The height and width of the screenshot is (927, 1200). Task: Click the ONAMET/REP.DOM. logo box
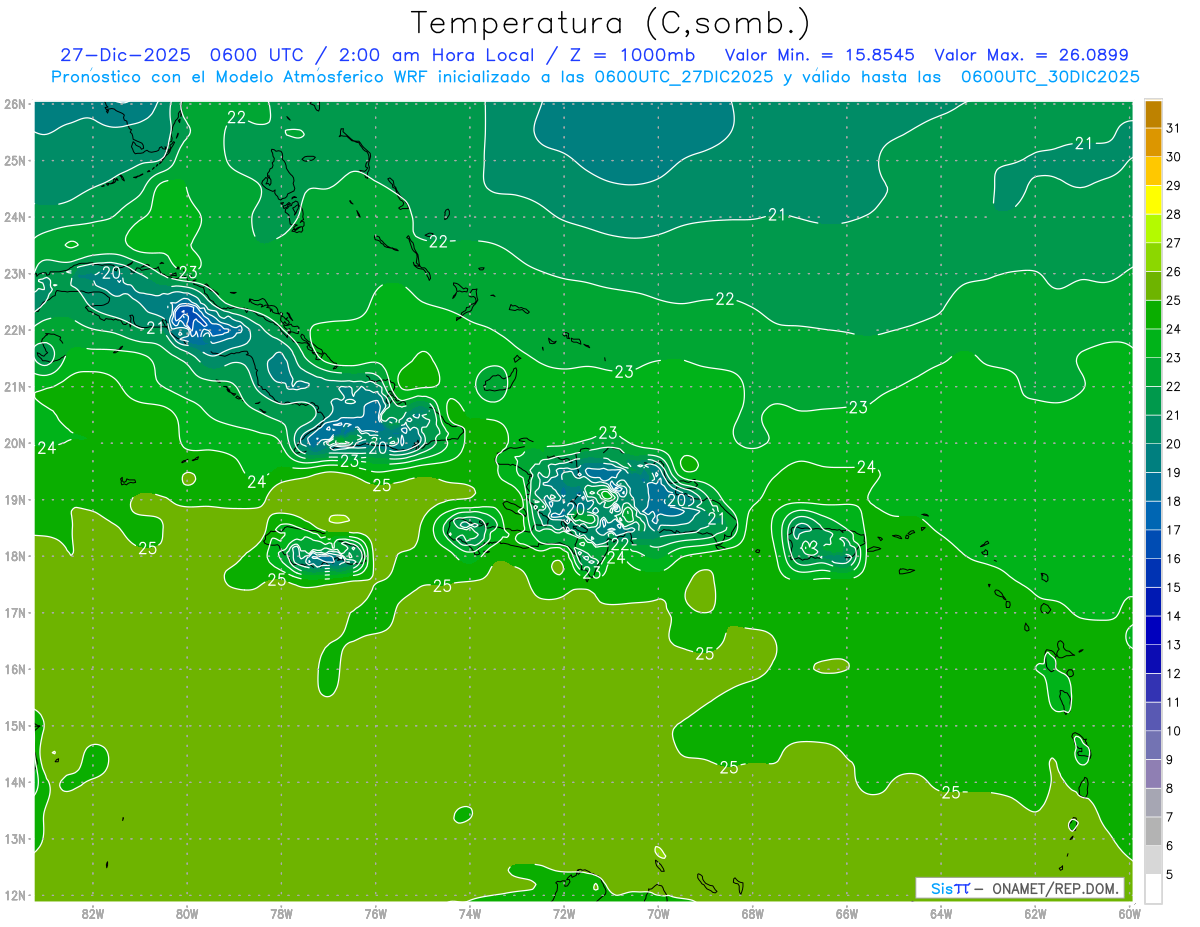[1020, 888]
